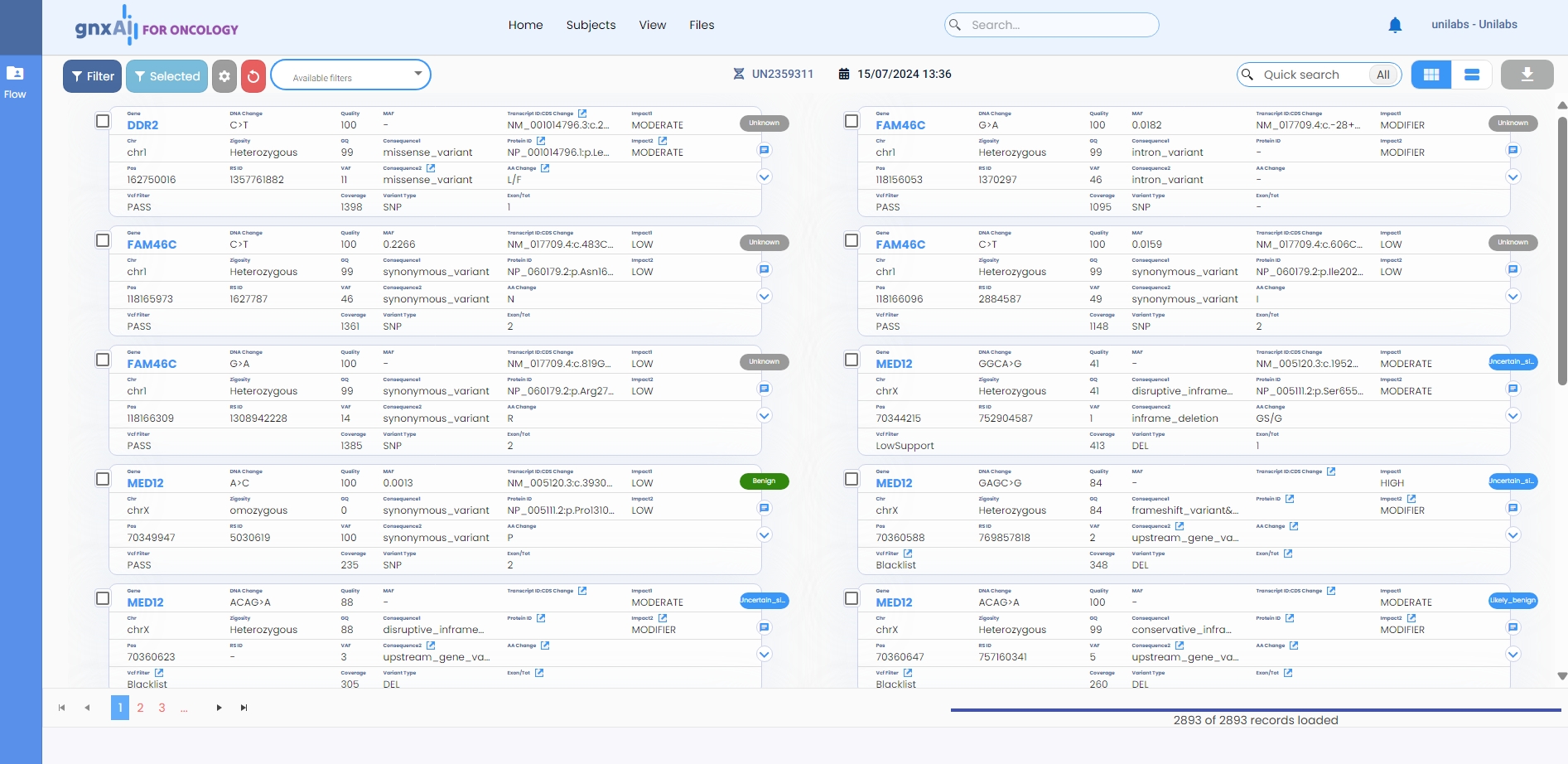The height and width of the screenshot is (764, 1568).
Task: Select checkbox beside FAM46C G>A intron variant
Action: coord(852,121)
